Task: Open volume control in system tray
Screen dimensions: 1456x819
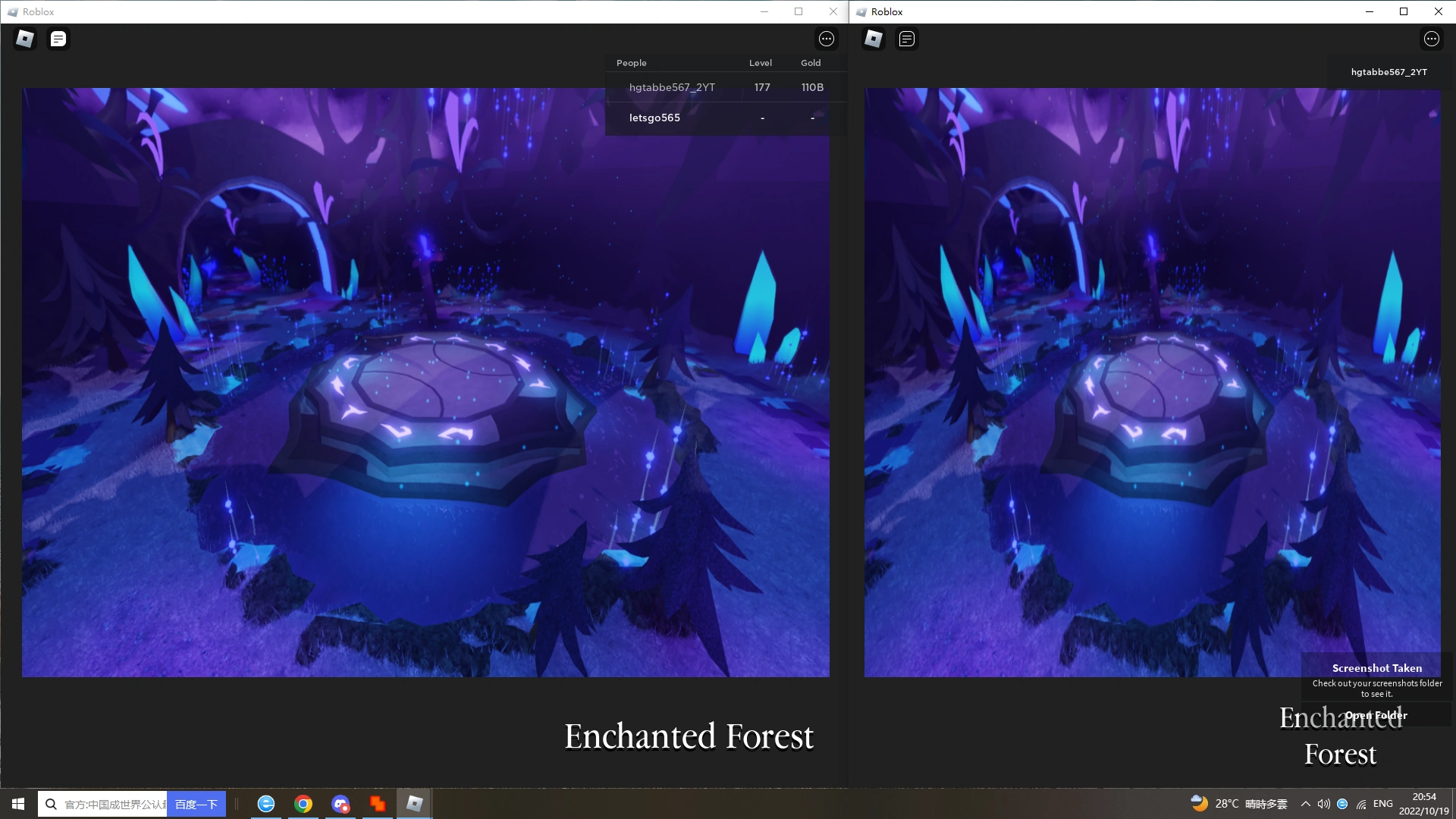Action: pos(1323,804)
